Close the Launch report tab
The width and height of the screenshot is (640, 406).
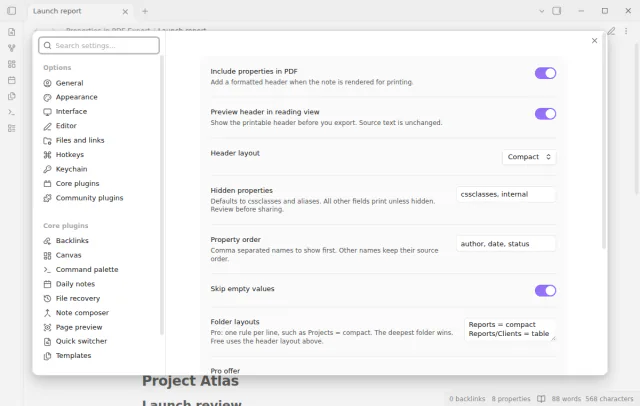tap(125, 12)
